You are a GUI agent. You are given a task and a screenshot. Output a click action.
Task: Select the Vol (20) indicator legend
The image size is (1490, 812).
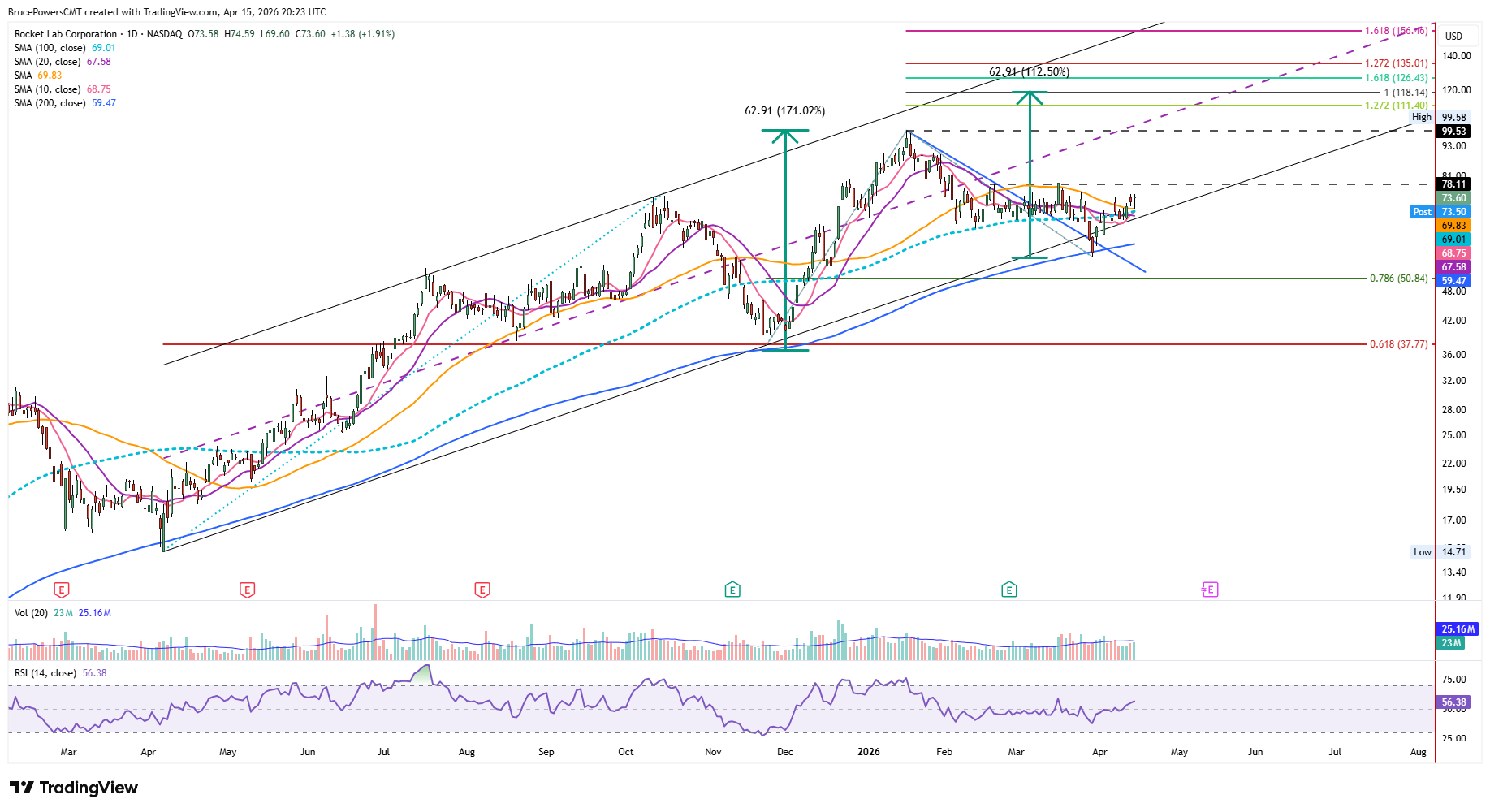(x=63, y=613)
